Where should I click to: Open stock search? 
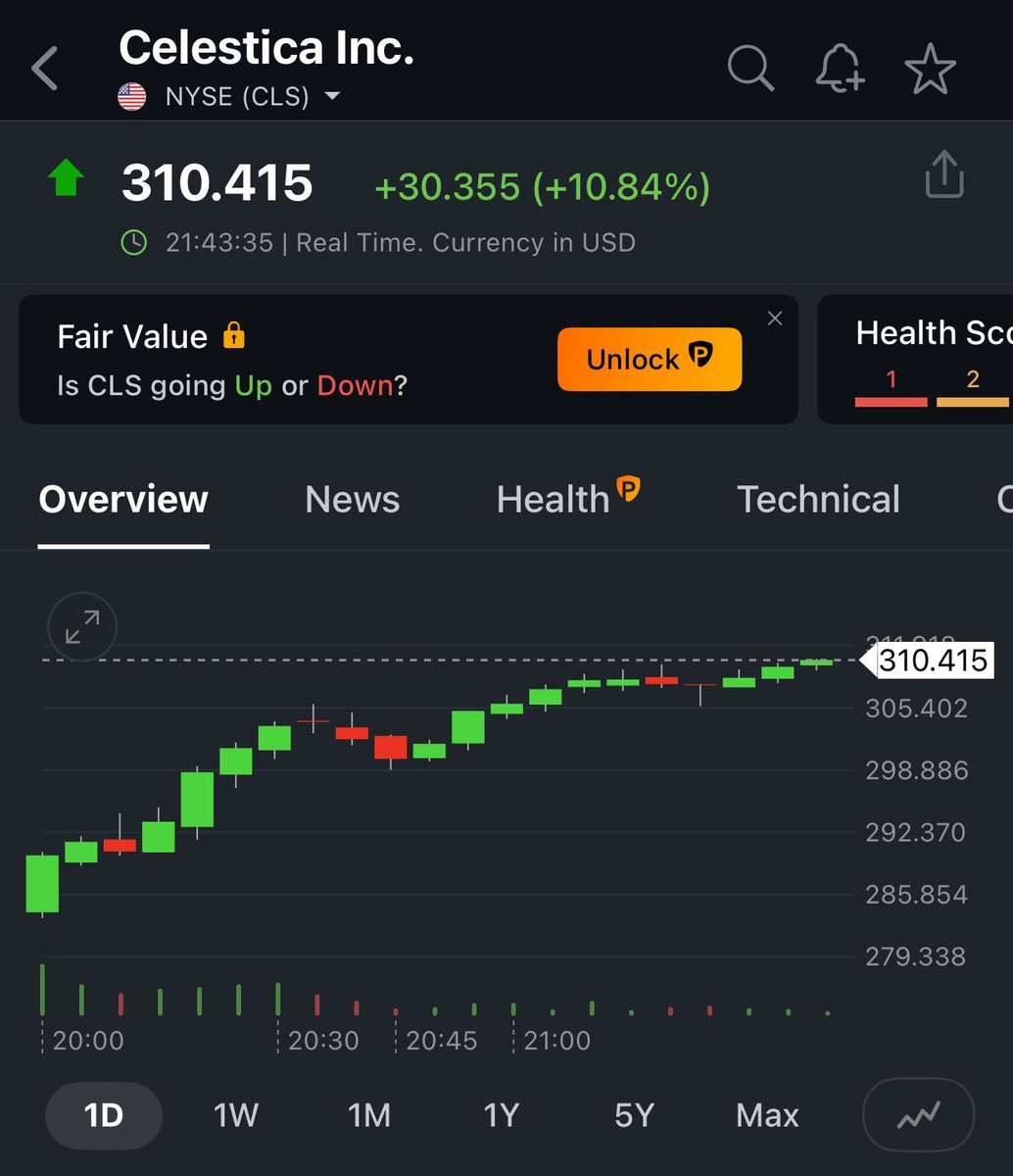point(750,69)
